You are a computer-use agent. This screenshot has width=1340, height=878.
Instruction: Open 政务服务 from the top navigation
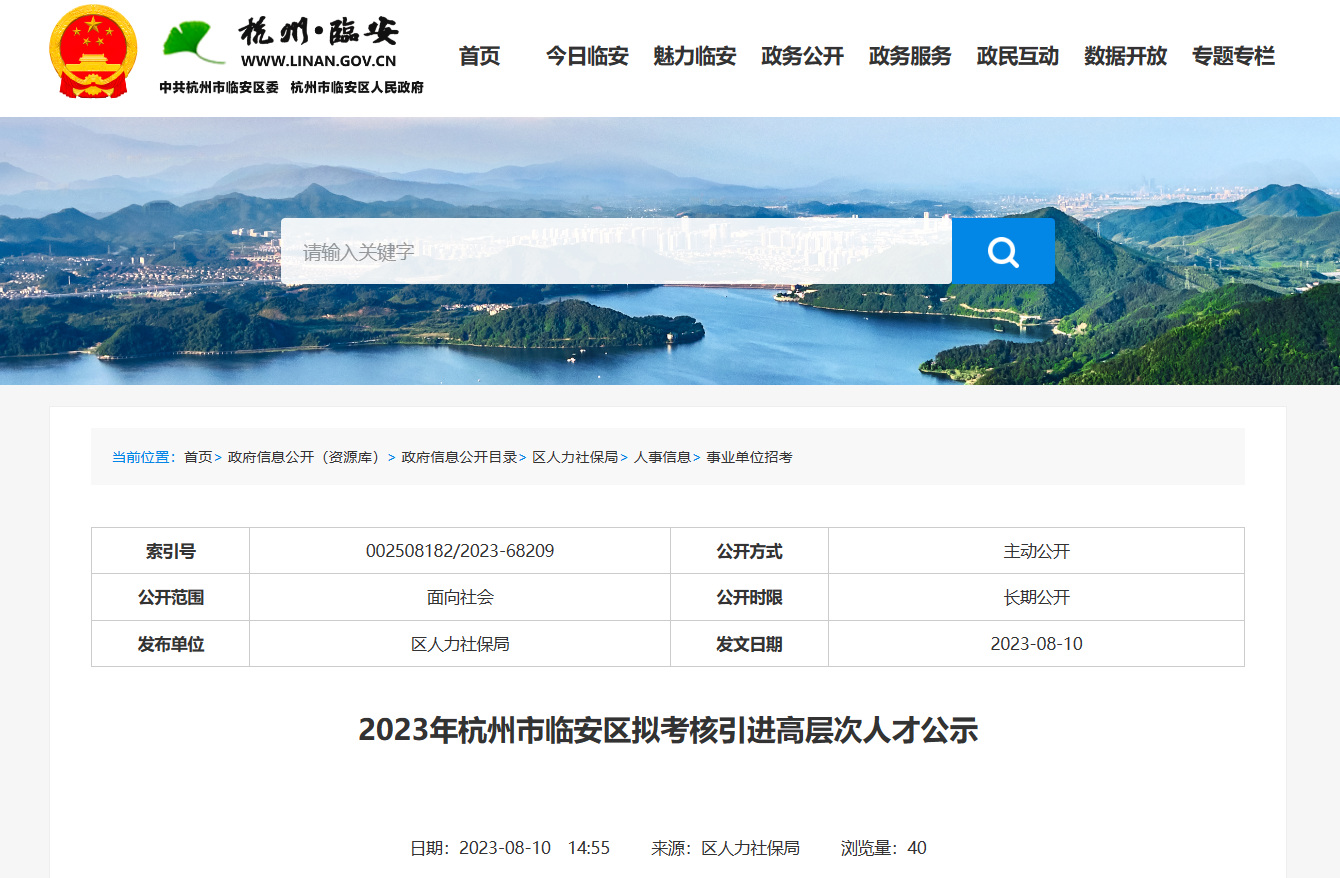coord(910,57)
